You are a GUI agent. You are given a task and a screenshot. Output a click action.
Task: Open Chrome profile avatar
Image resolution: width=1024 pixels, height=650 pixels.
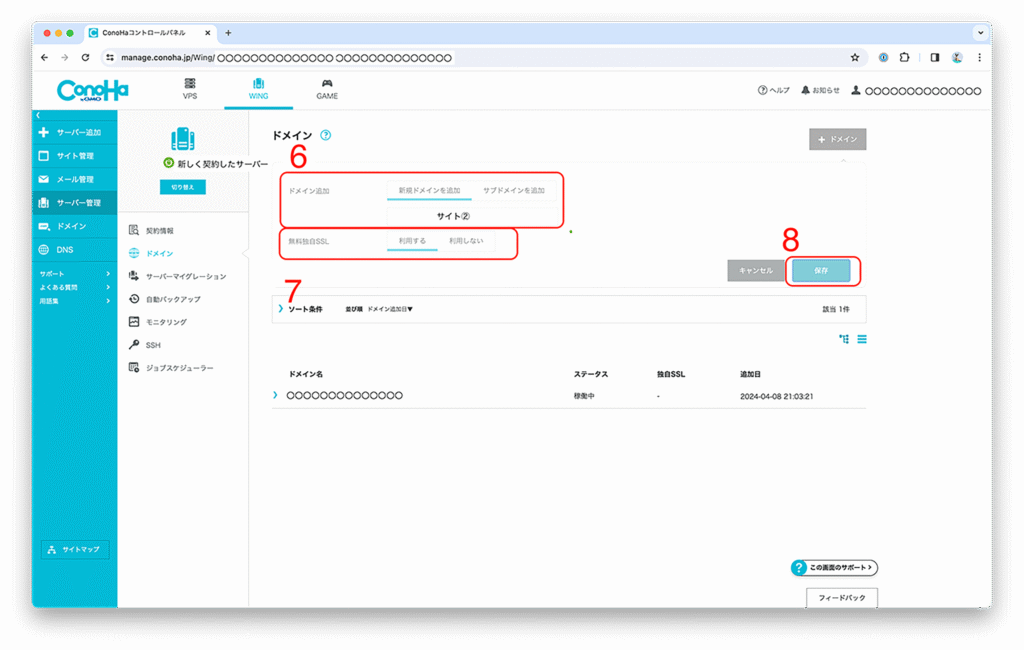957,57
